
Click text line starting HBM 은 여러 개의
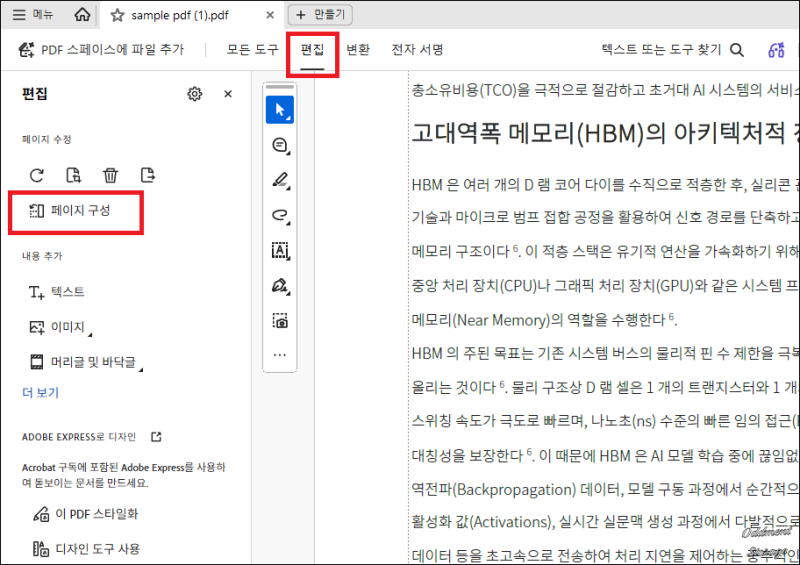click(605, 185)
